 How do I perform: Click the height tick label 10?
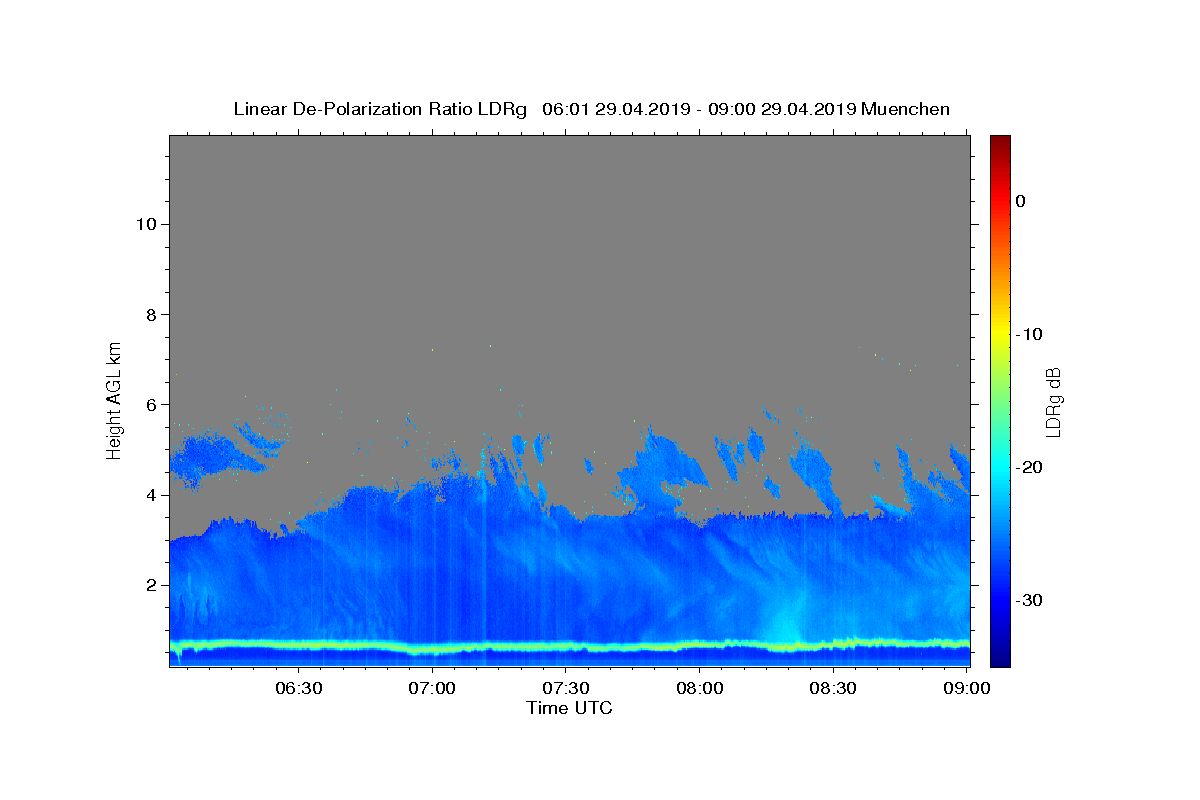145,224
